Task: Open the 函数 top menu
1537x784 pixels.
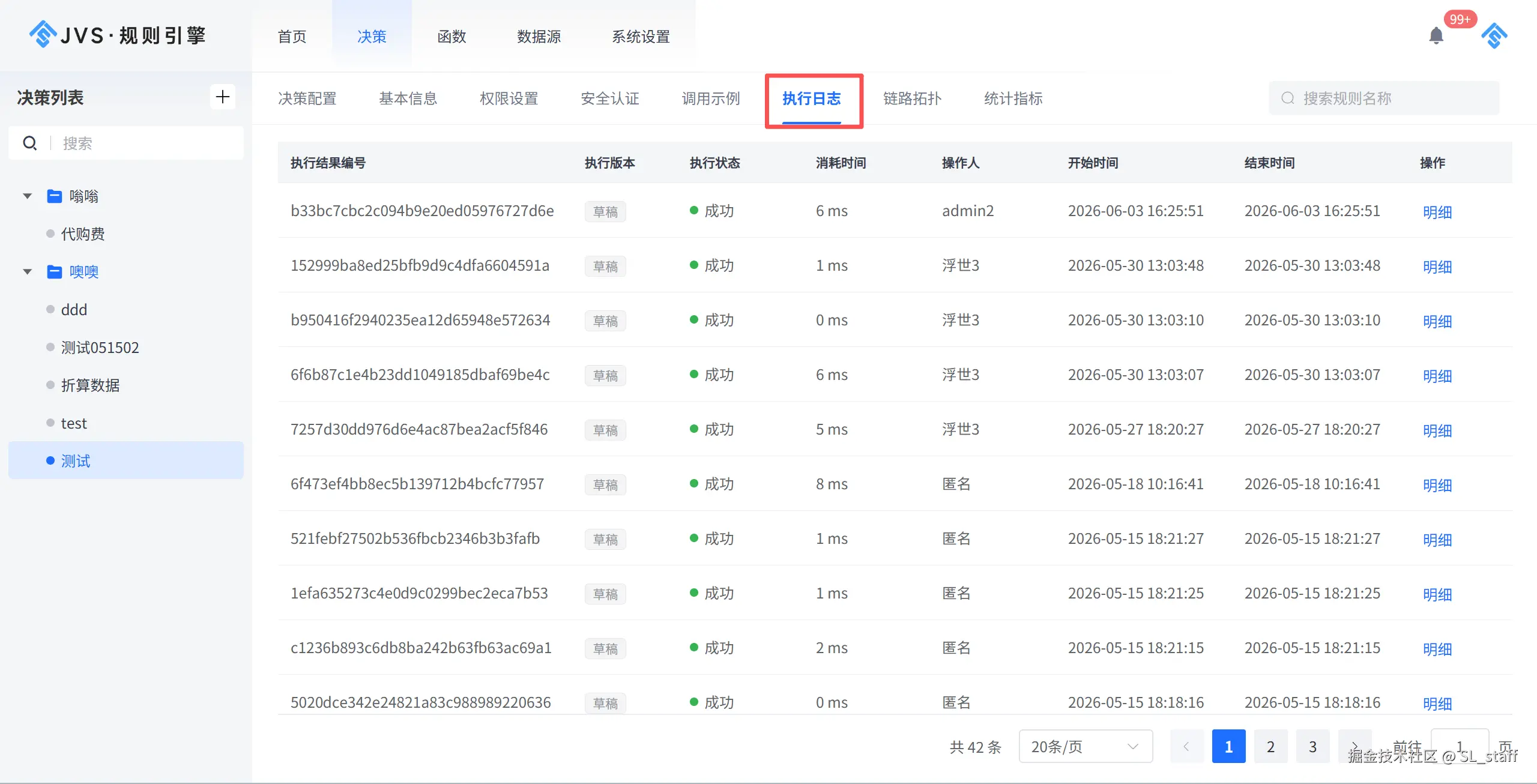Action: pyautogui.click(x=451, y=36)
